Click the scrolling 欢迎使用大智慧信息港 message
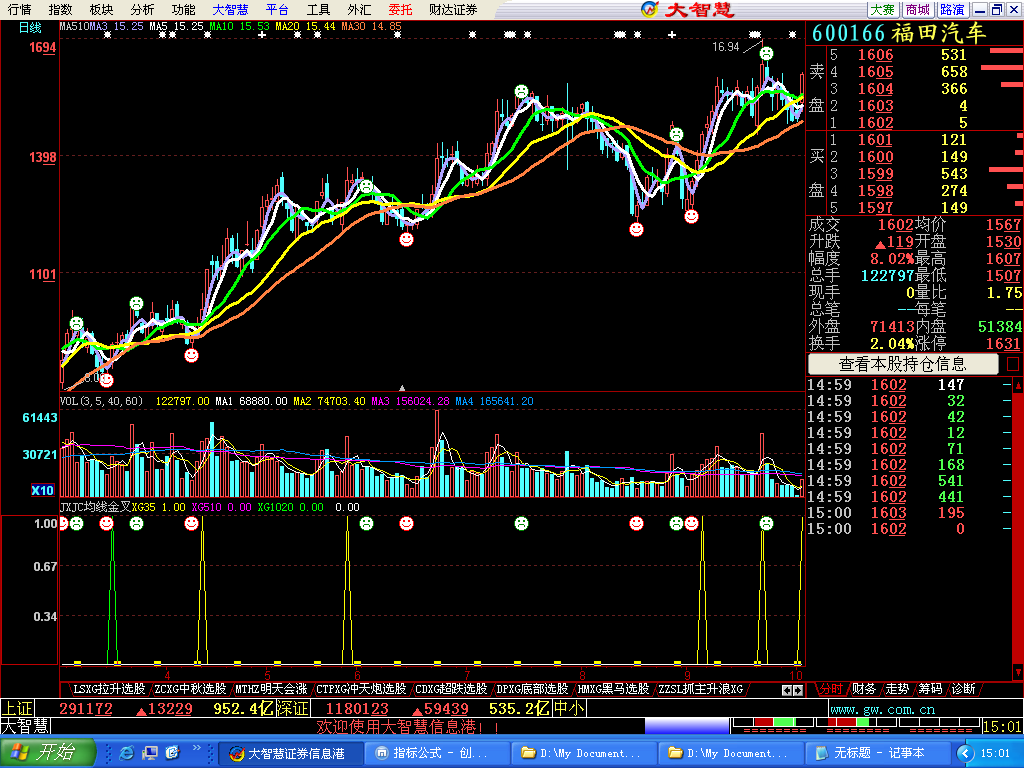Screen dimensions: 1024x768 pyautogui.click(x=408, y=726)
